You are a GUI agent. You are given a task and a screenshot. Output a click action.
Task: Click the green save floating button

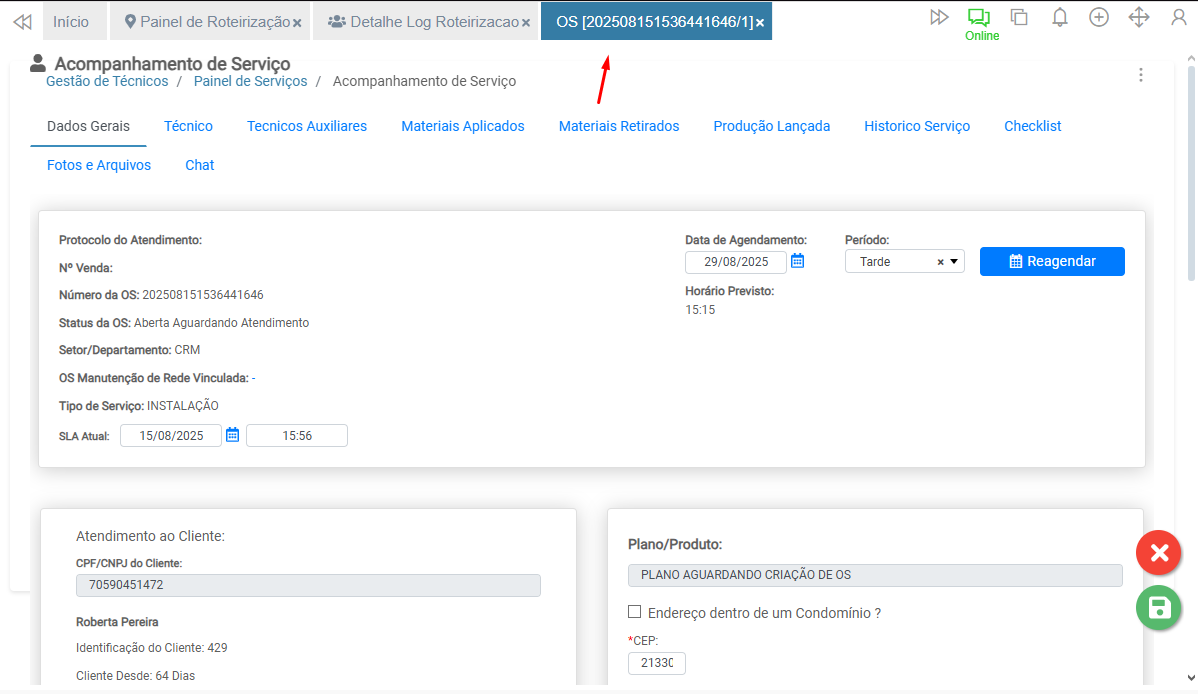click(1159, 607)
